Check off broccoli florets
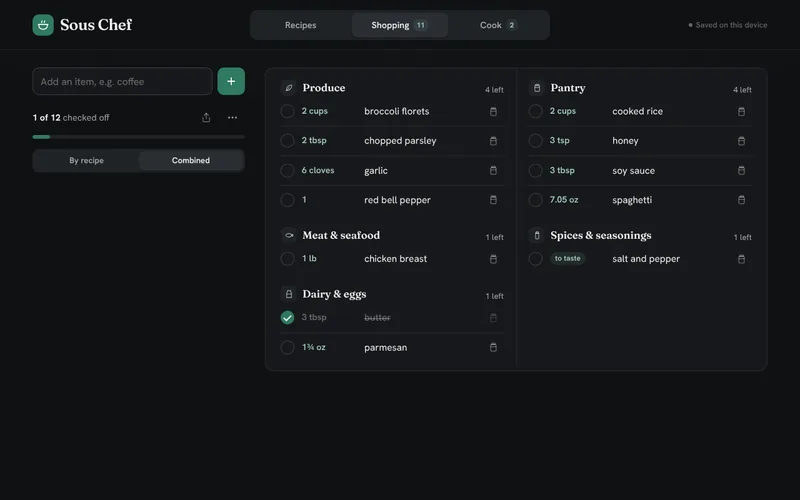Screen dimensions: 800x500 [287, 111]
